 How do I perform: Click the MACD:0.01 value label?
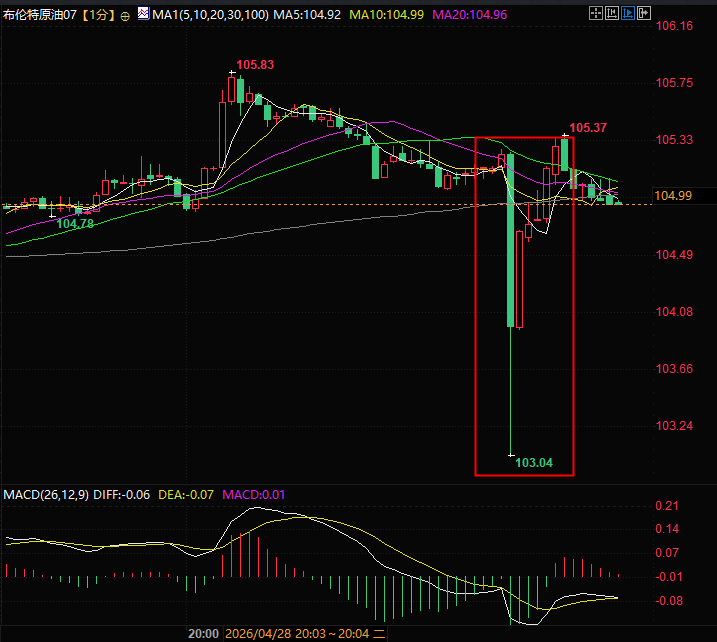pos(253,495)
